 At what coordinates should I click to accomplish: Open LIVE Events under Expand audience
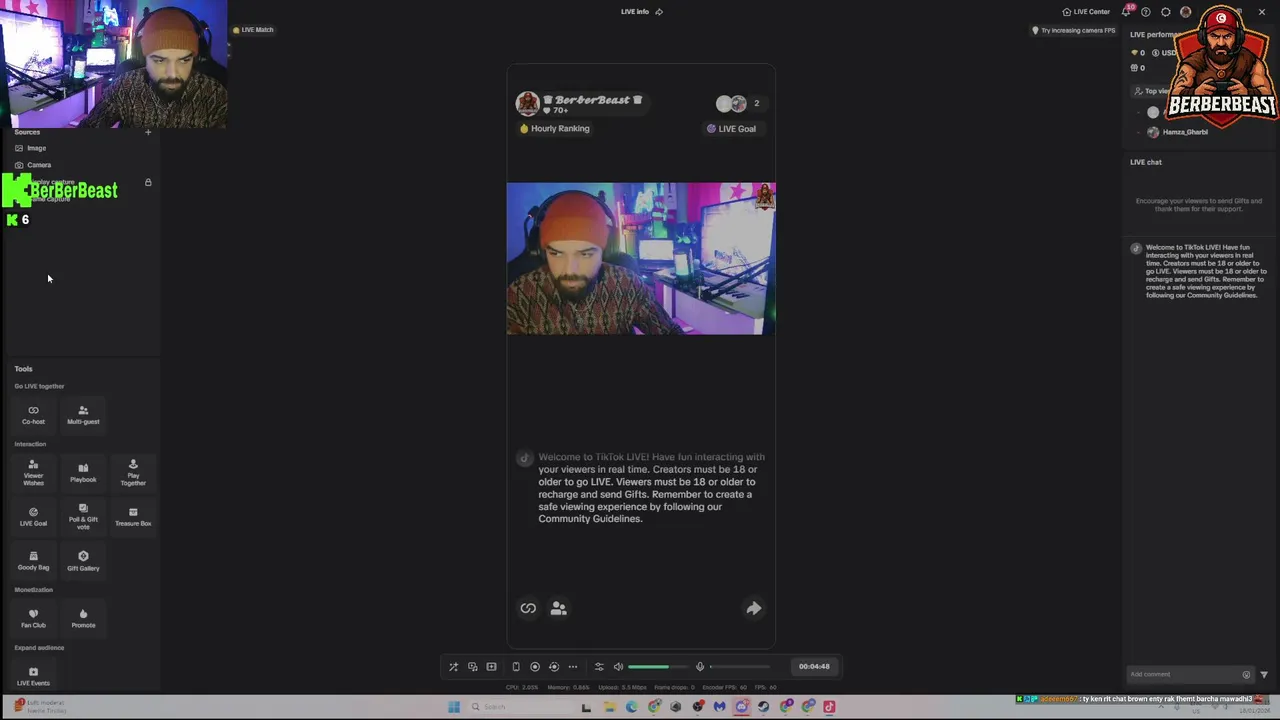33,676
